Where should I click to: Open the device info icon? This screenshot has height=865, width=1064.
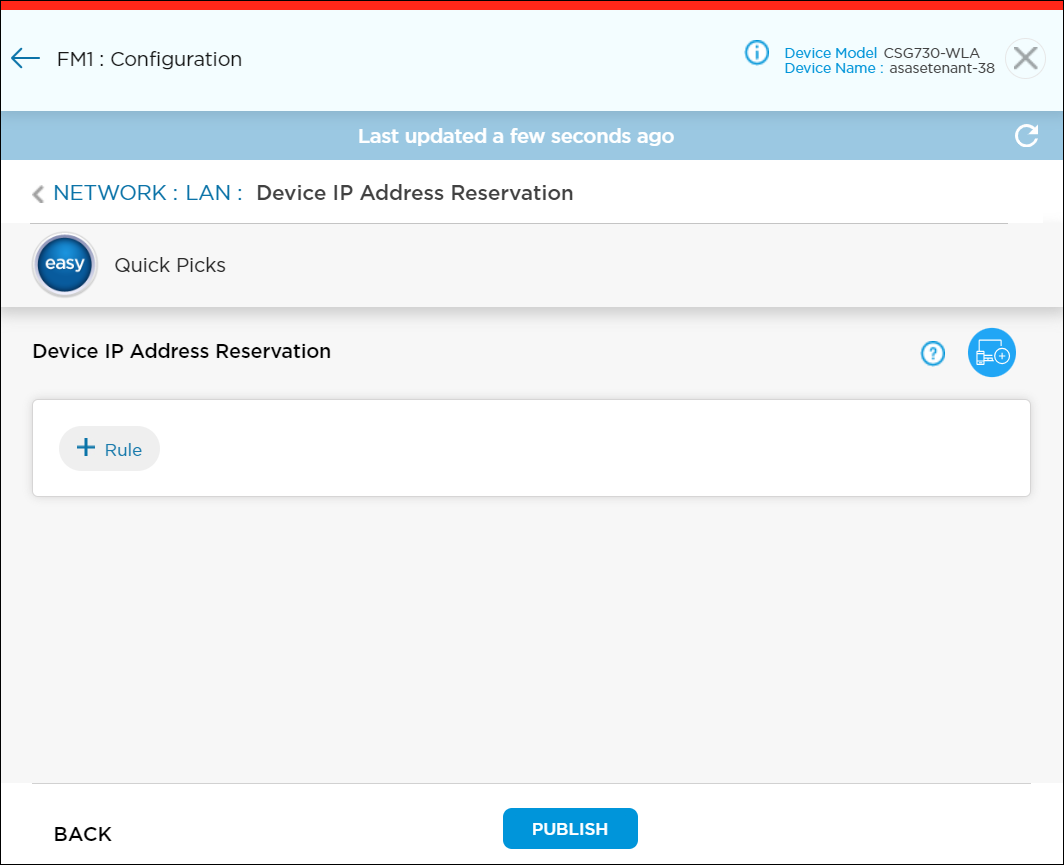[757, 52]
